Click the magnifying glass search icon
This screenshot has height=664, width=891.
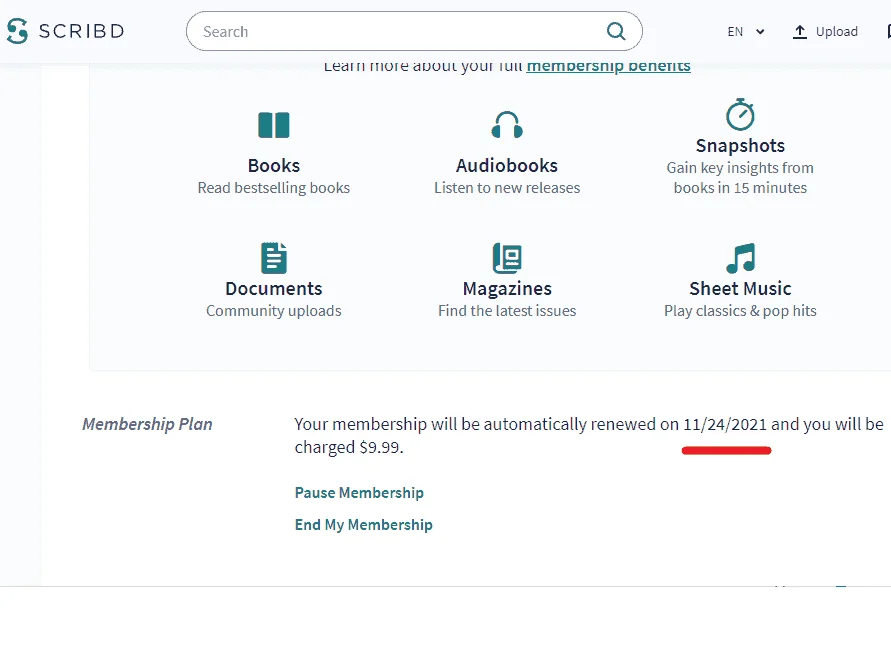[x=615, y=31]
